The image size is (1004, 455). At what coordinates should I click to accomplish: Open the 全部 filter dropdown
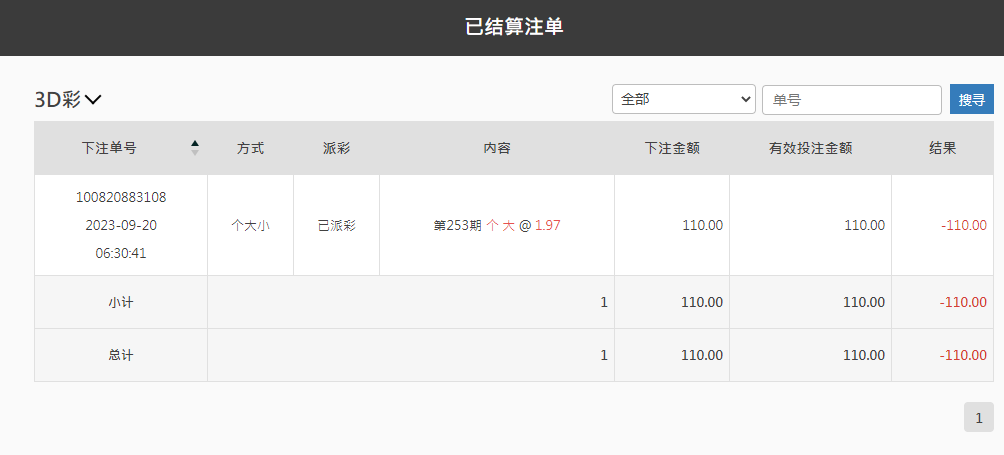coord(684,100)
